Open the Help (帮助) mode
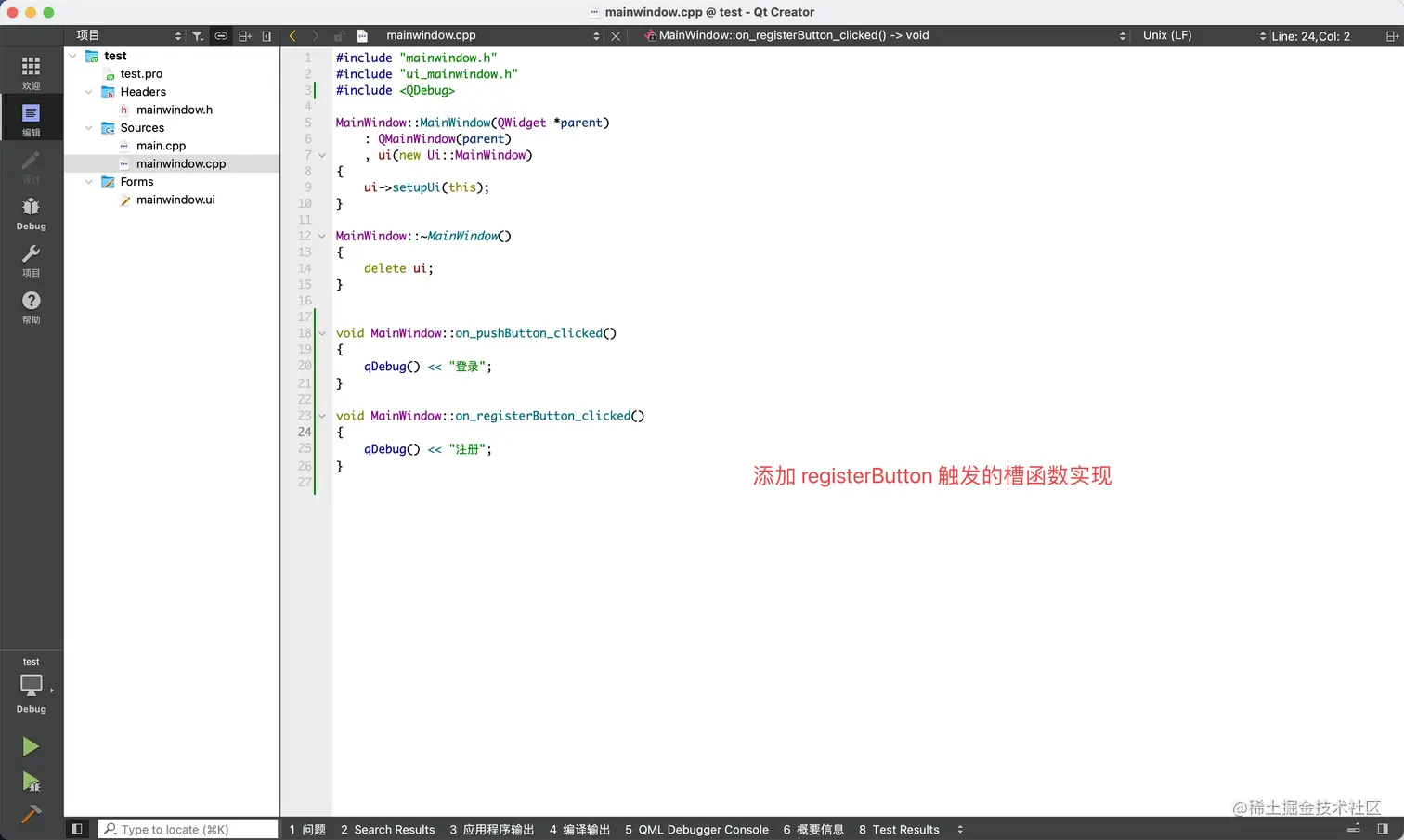The width and height of the screenshot is (1404, 840). (x=31, y=306)
